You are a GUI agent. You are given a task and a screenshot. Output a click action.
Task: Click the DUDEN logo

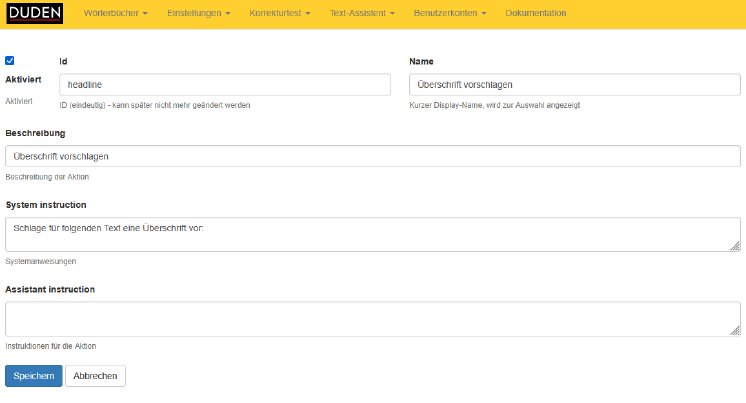pos(34,13)
